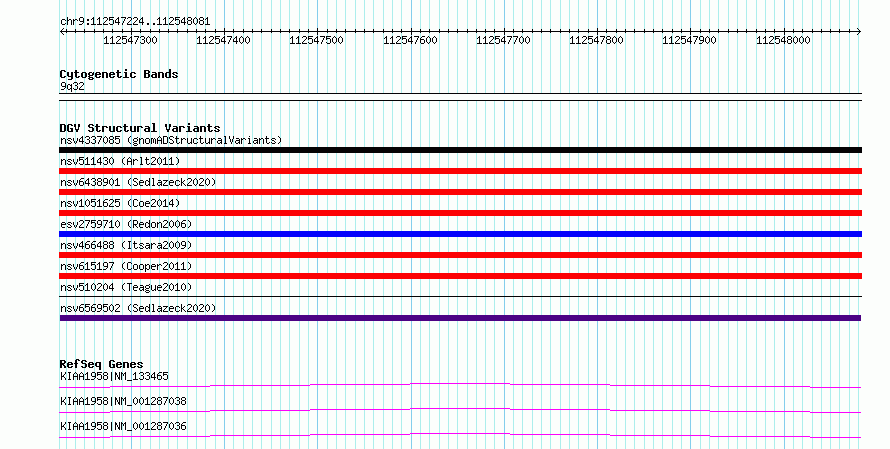
Task: Open variant nsv6438901 (Sedlazeck2020) label
Action: coord(138,182)
